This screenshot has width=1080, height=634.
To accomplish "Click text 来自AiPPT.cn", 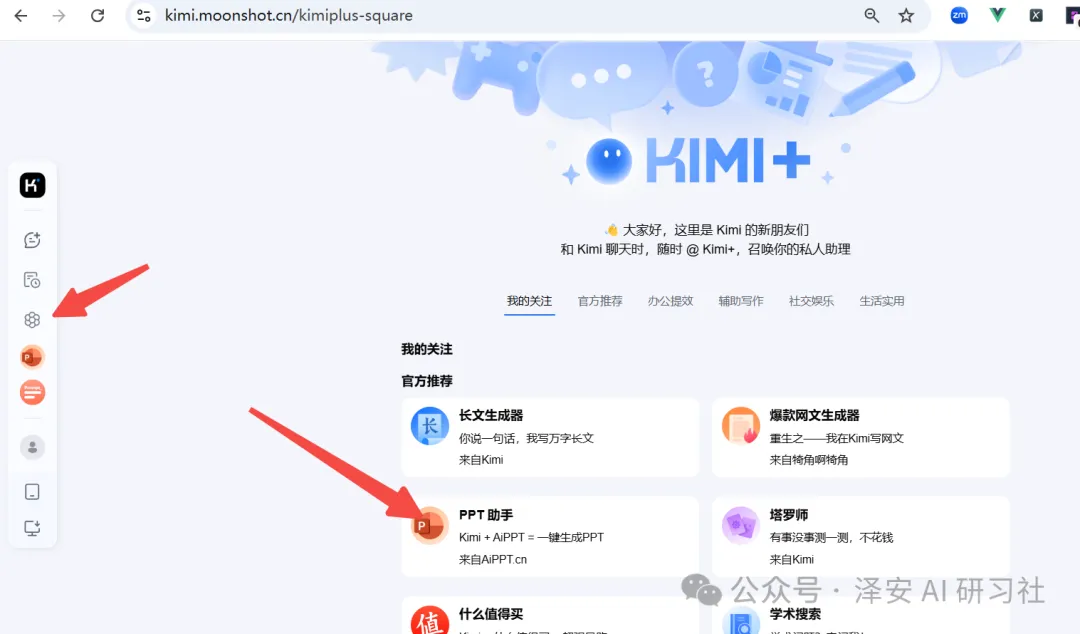I will 492,560.
